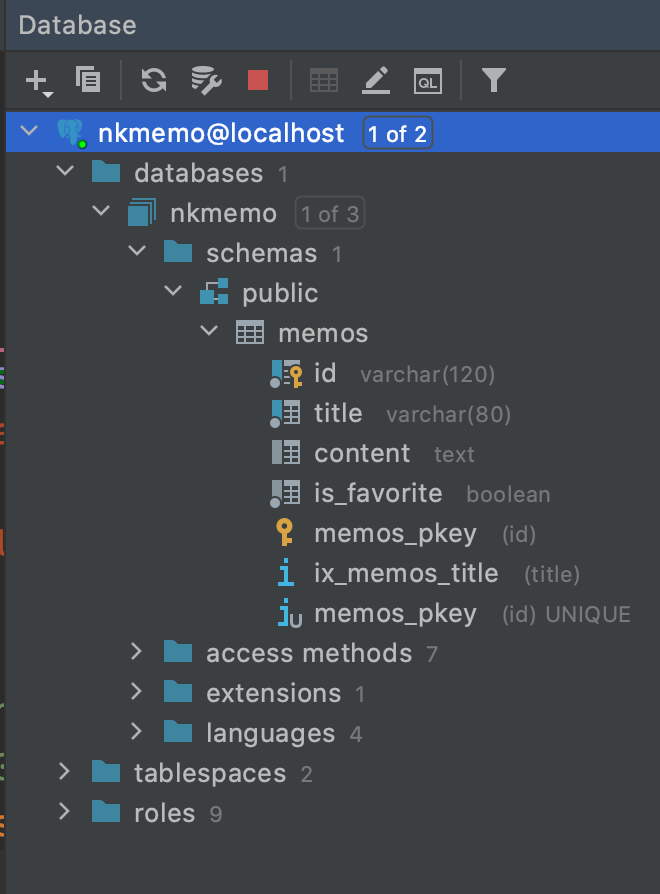Collapse the nkmemo@localhost data source
The image size is (660, 894).
pos(28,131)
